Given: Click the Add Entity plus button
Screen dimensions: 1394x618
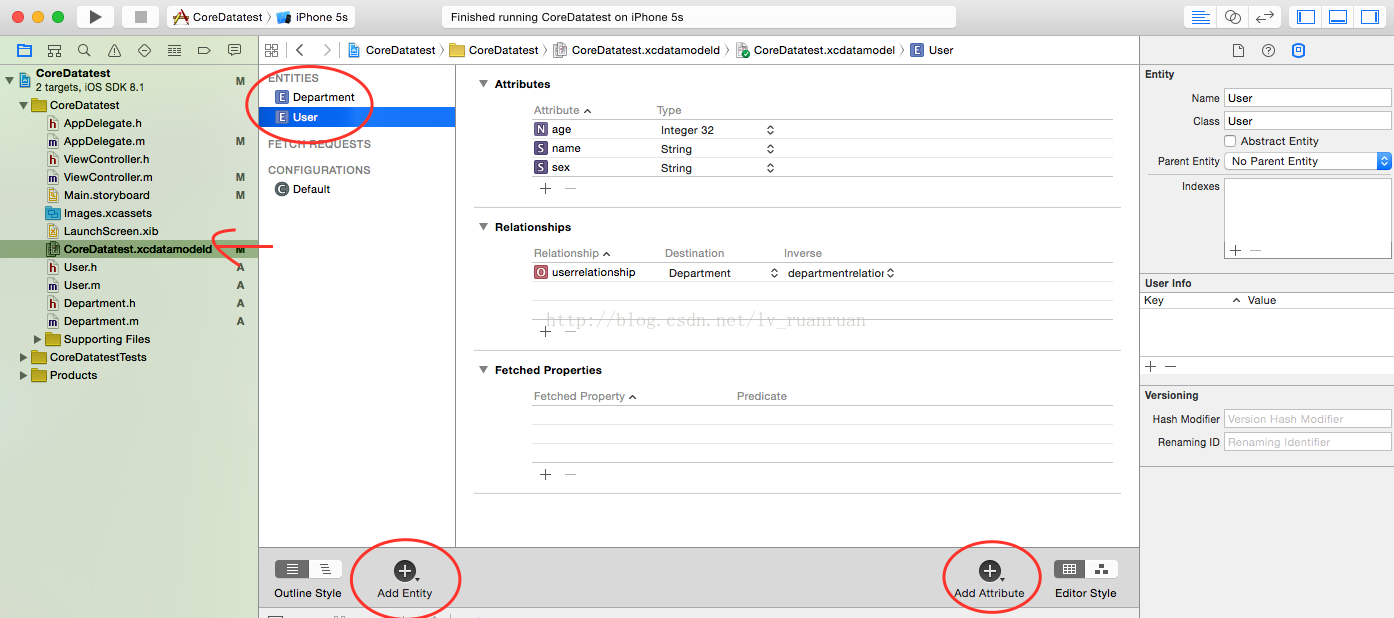Looking at the screenshot, I should (404, 571).
